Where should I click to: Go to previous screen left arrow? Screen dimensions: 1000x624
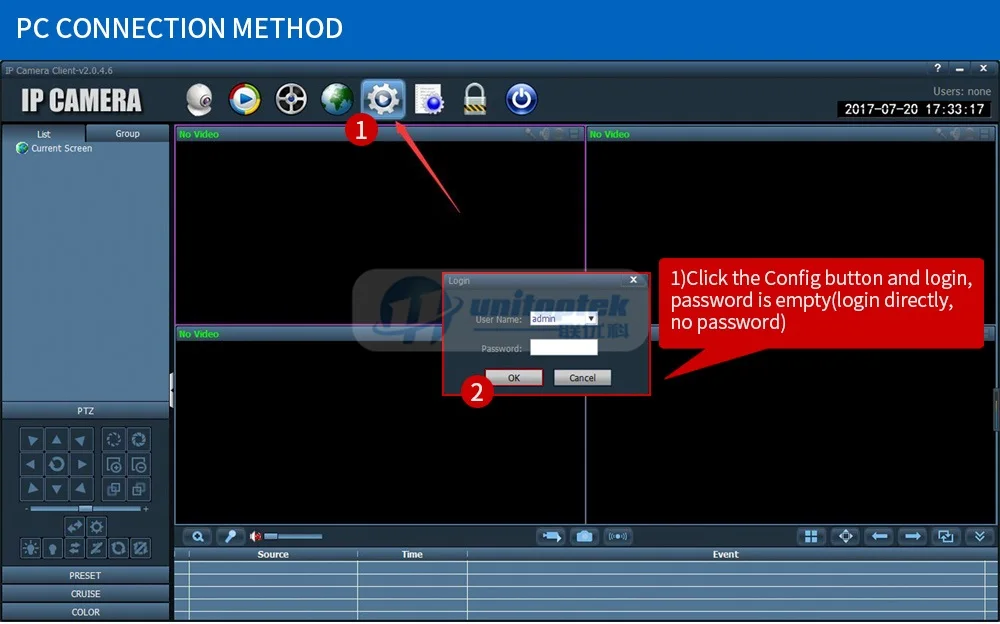879,537
